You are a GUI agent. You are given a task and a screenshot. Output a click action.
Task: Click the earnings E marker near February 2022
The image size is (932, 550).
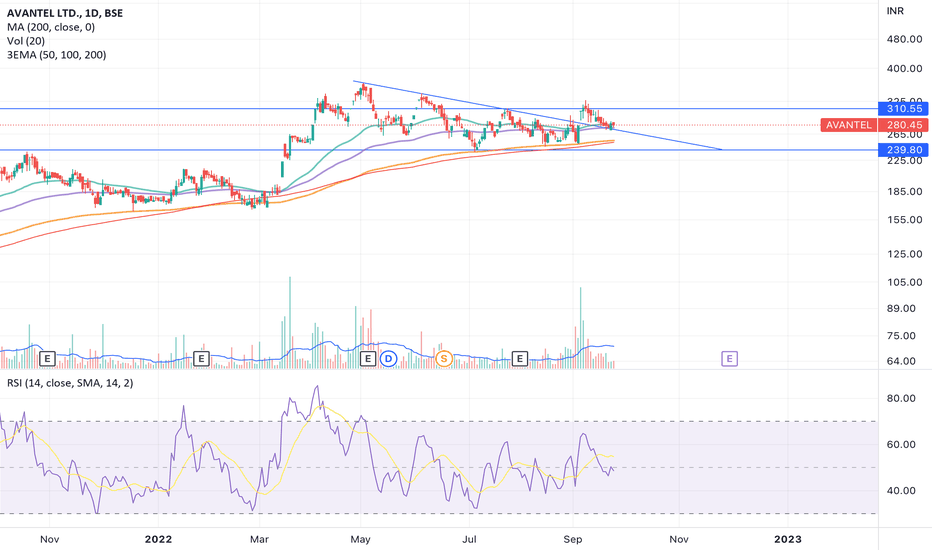[x=201, y=359]
